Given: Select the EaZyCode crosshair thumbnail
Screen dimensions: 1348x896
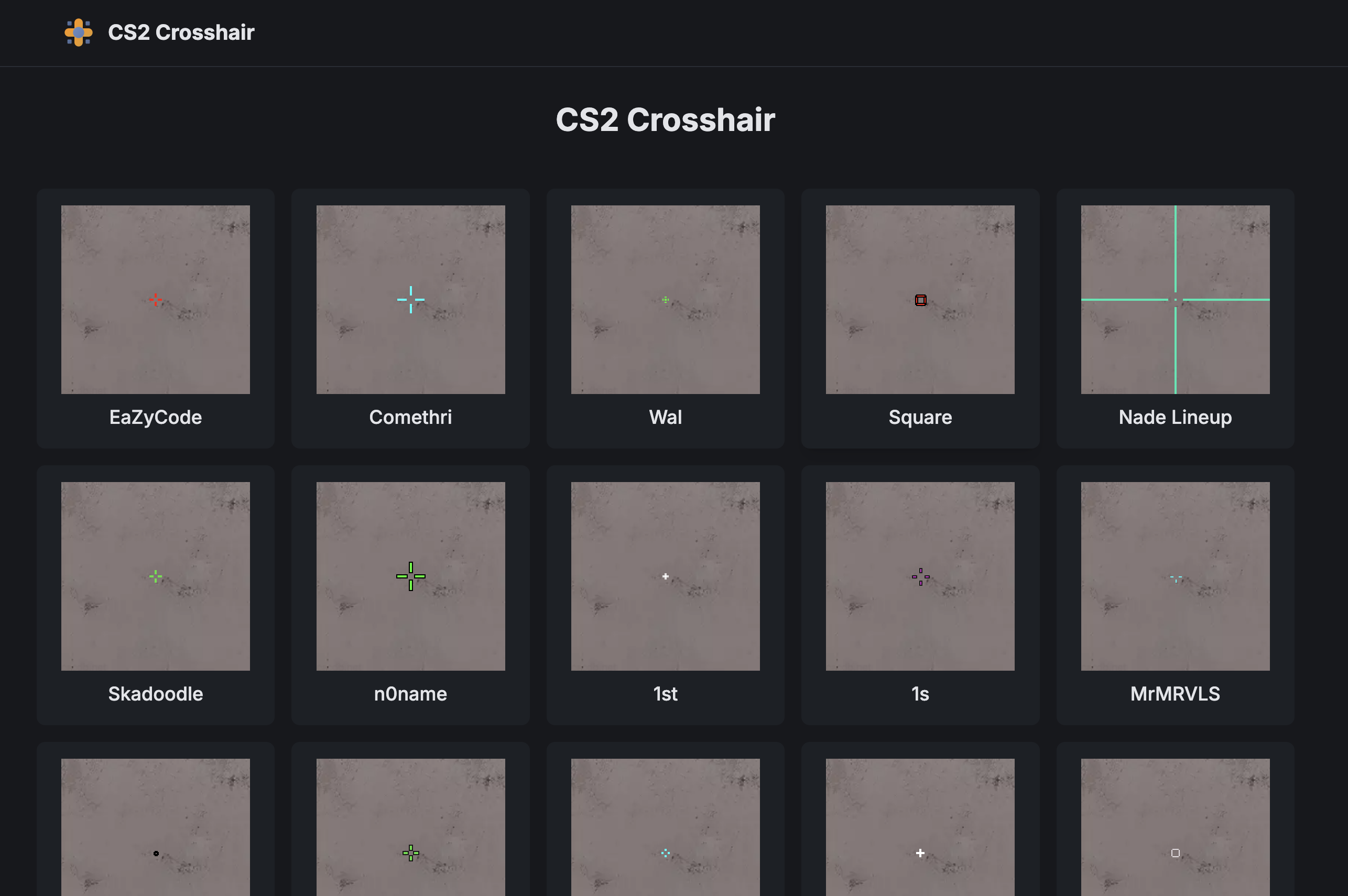Looking at the screenshot, I should pyautogui.click(x=155, y=299).
